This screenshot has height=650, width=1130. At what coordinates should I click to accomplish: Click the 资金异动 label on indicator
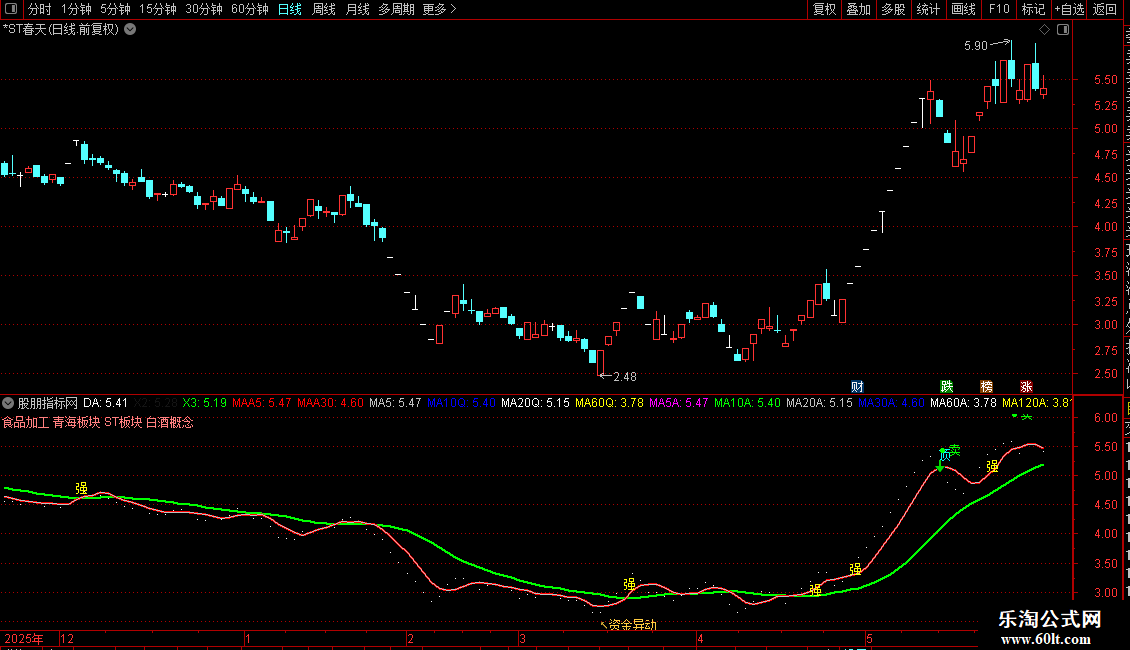coord(633,625)
